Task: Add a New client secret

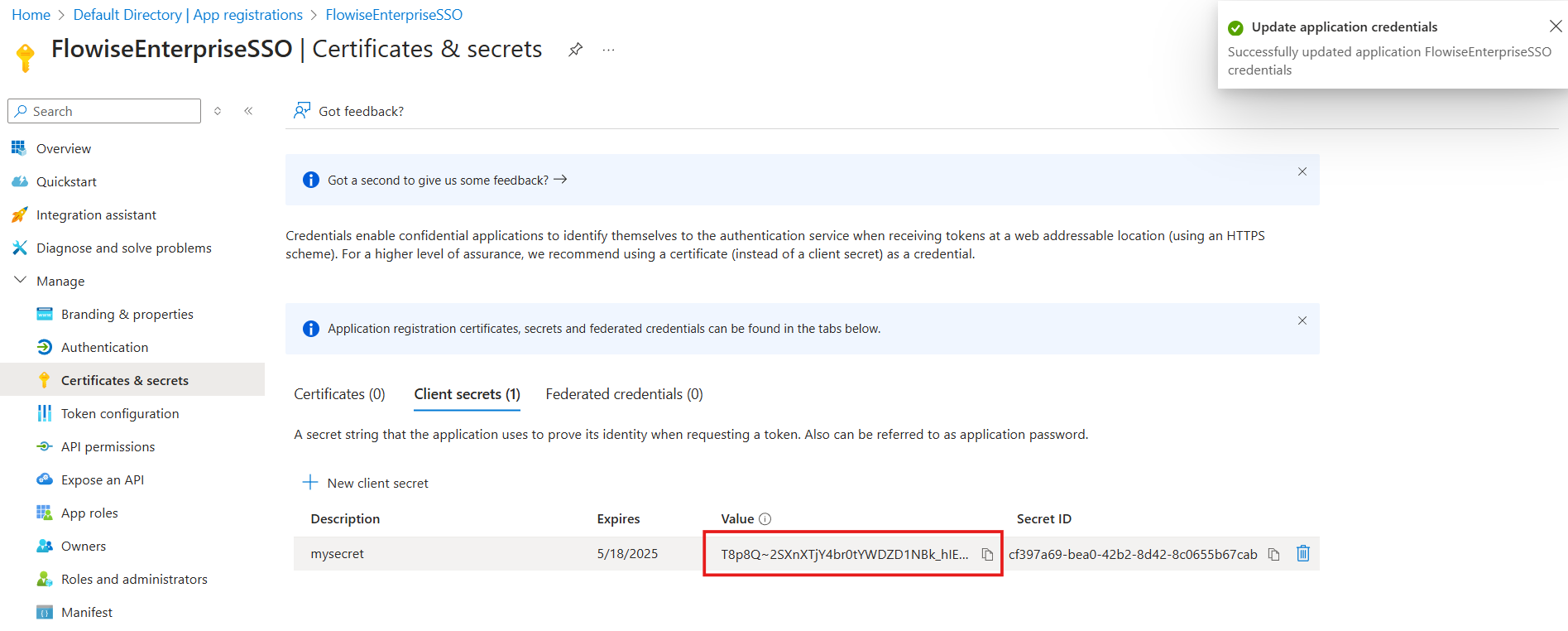Action: click(x=366, y=483)
